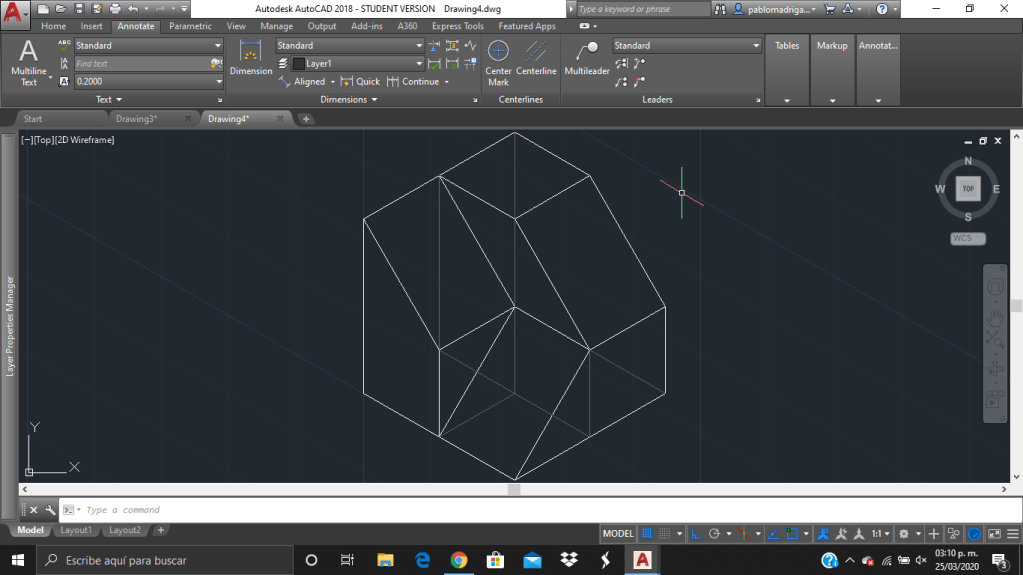Expand the text height 0.2000 dropdown
1023x575 pixels.
pos(218,82)
